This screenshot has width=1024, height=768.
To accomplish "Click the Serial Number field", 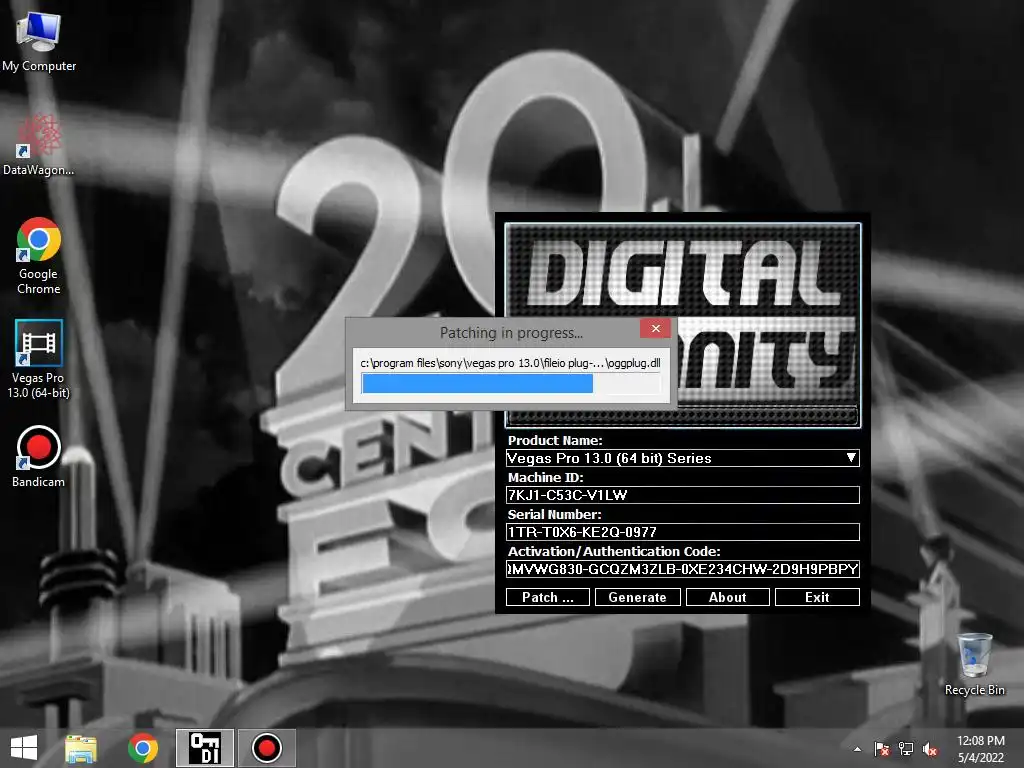I will pos(682,532).
